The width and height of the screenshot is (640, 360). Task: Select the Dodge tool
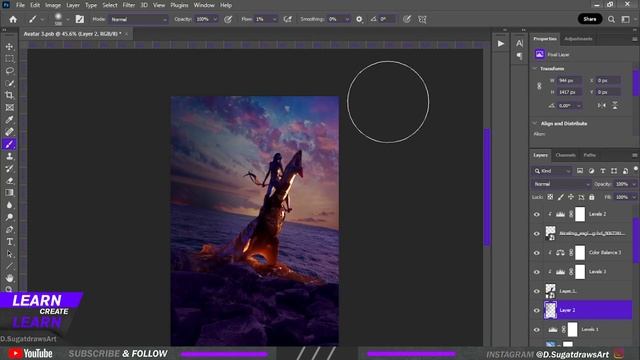9,217
